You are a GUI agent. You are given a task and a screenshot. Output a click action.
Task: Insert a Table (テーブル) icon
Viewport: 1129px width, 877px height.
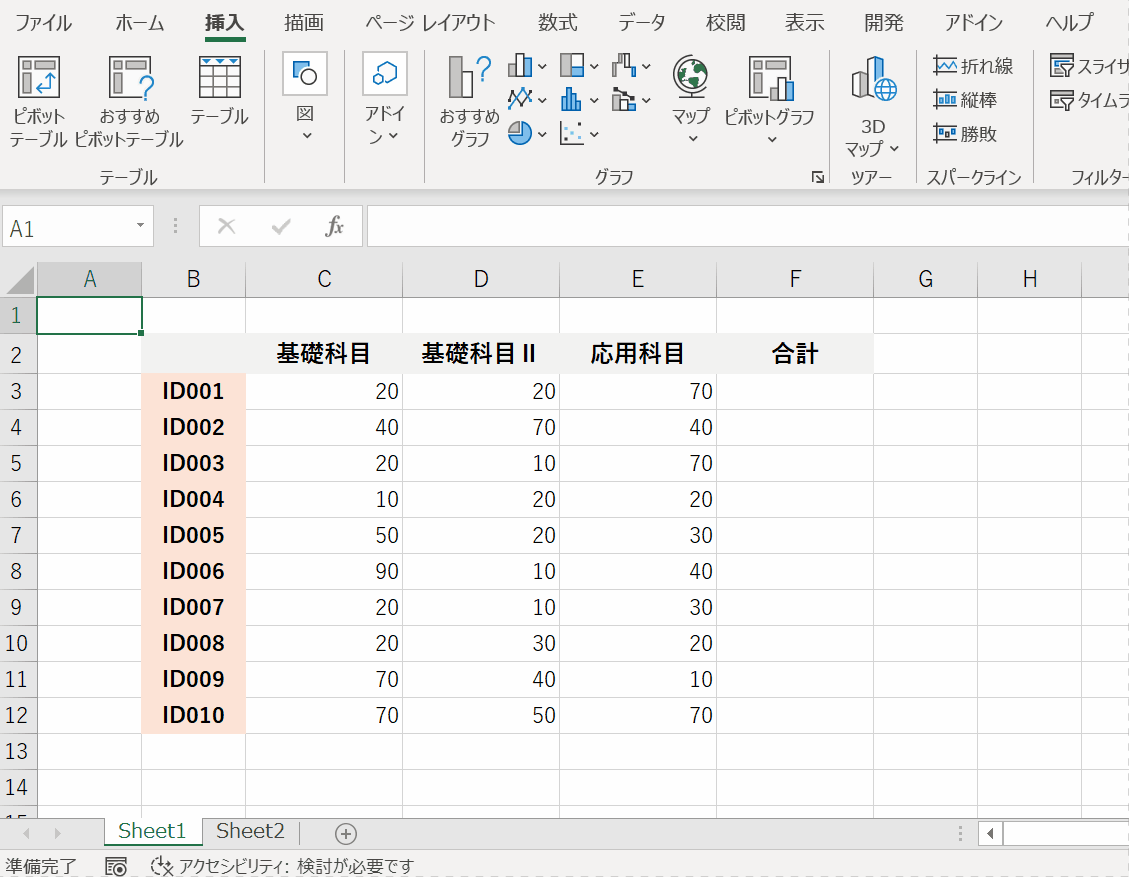pyautogui.click(x=219, y=79)
